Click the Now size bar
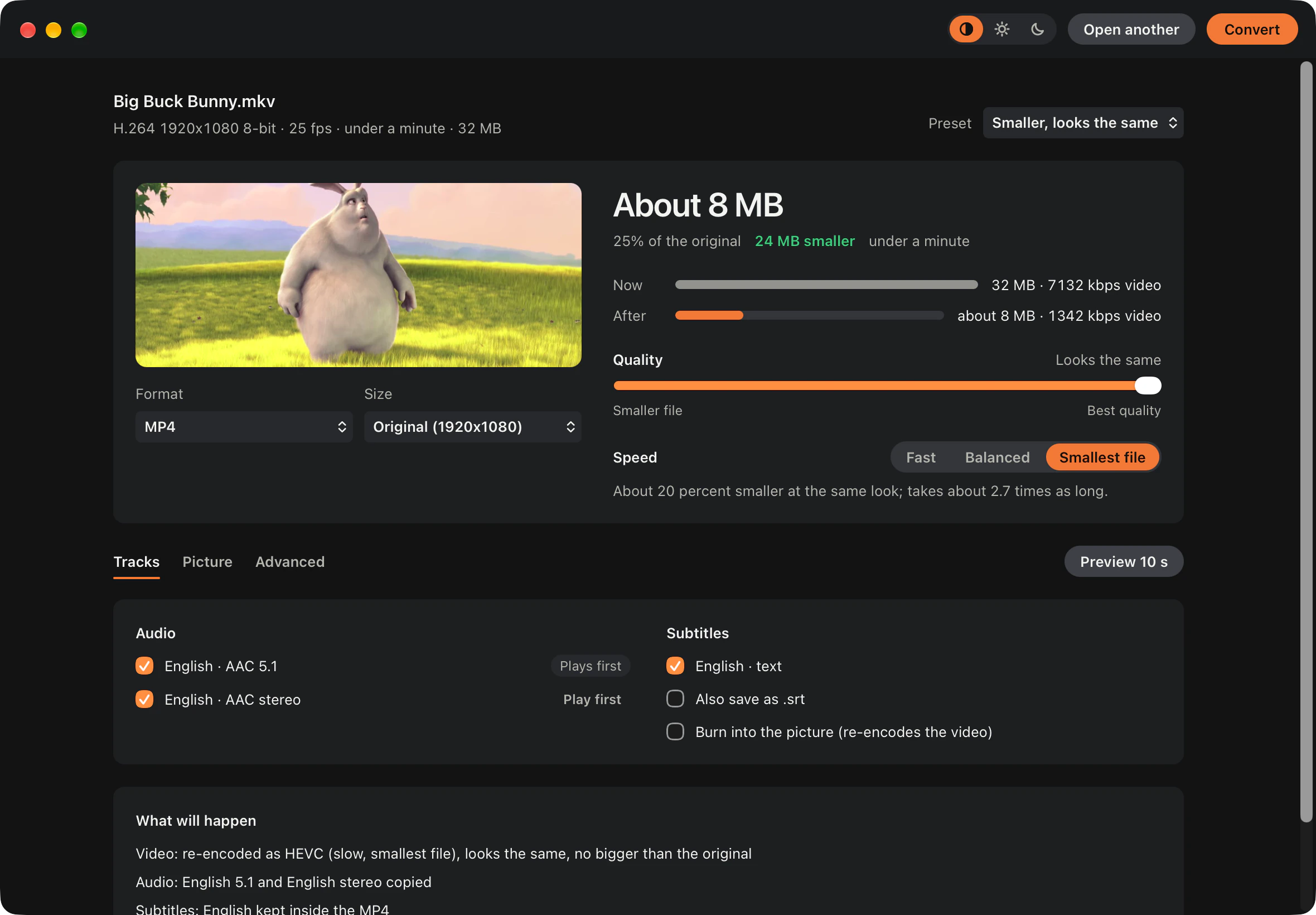Viewport: 1316px width, 915px height. [826, 285]
